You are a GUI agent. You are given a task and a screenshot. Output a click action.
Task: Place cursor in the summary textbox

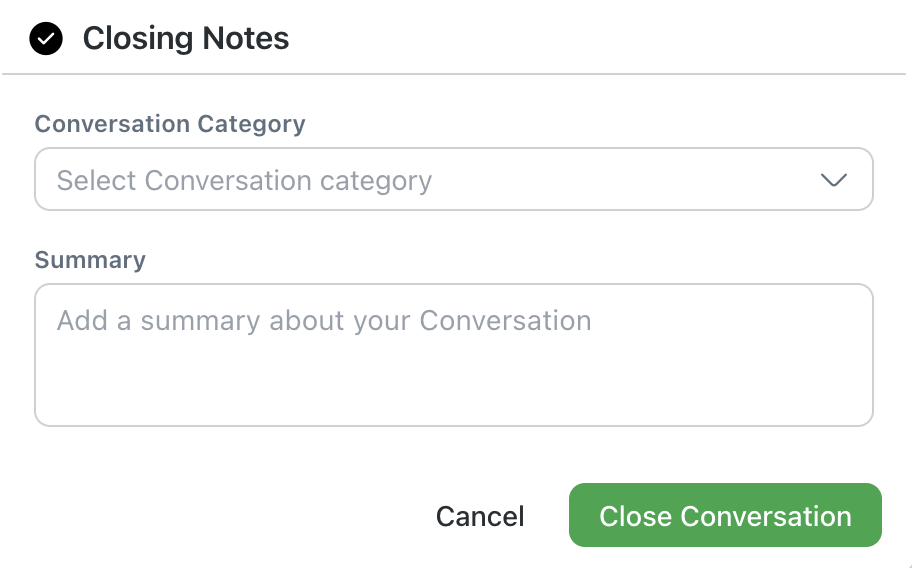click(x=453, y=355)
